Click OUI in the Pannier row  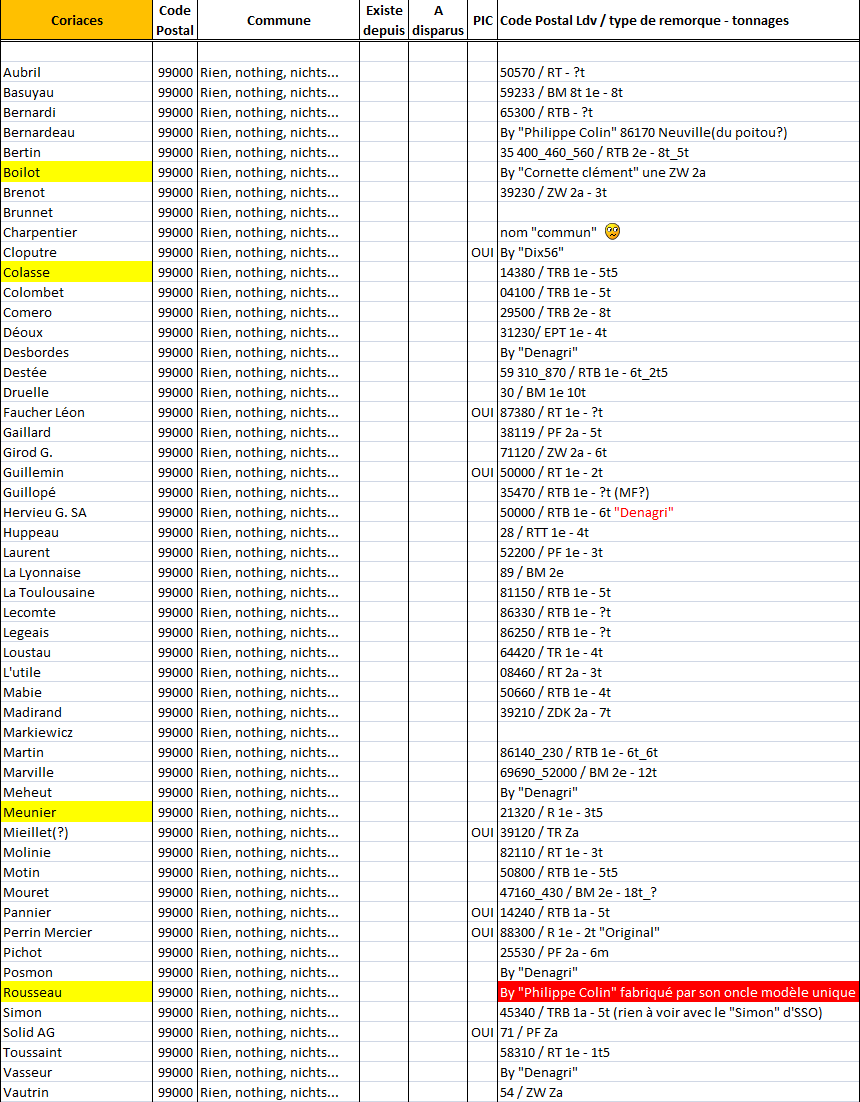click(x=483, y=912)
